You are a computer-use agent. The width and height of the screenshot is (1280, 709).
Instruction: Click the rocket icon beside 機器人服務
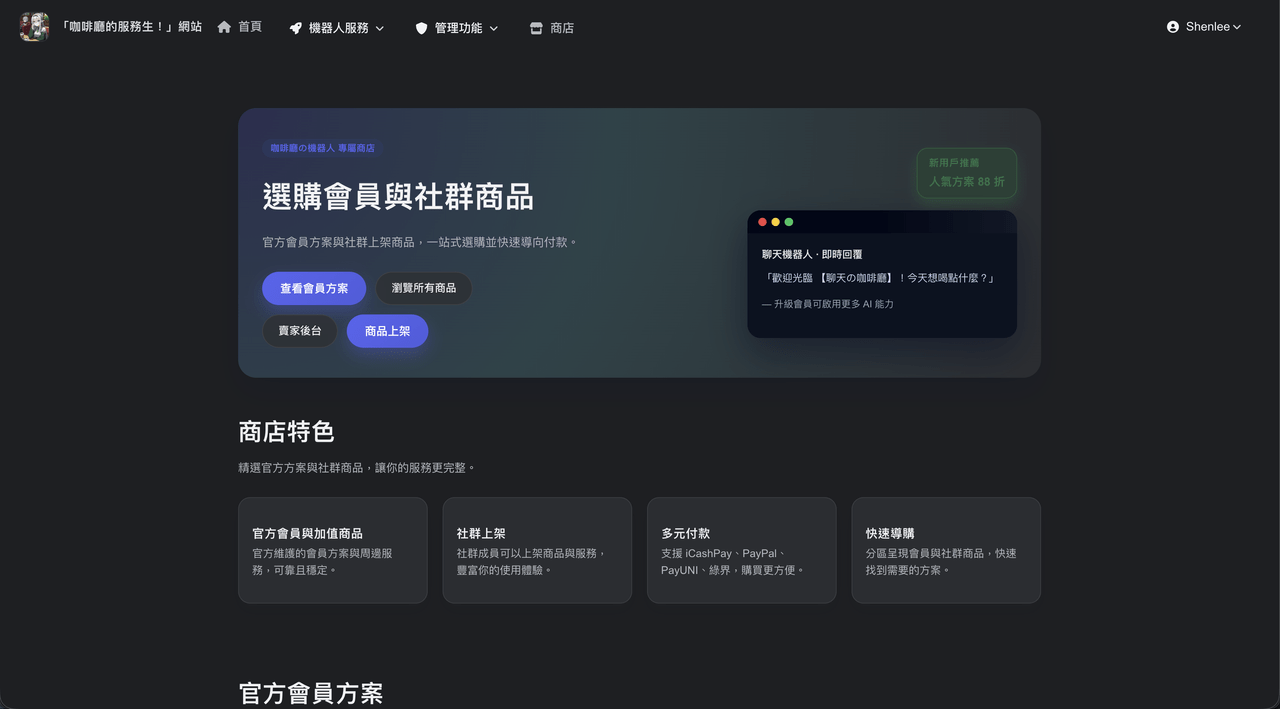point(296,28)
